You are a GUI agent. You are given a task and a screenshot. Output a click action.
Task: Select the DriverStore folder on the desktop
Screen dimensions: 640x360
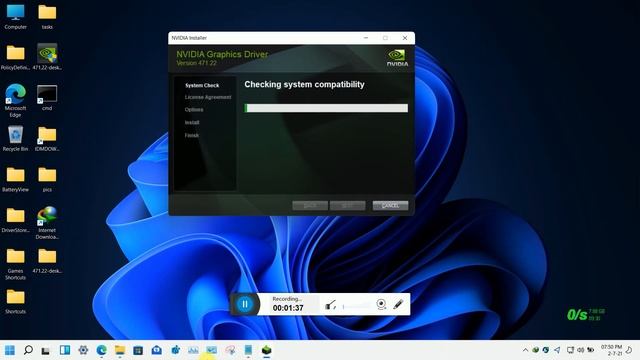16,220
